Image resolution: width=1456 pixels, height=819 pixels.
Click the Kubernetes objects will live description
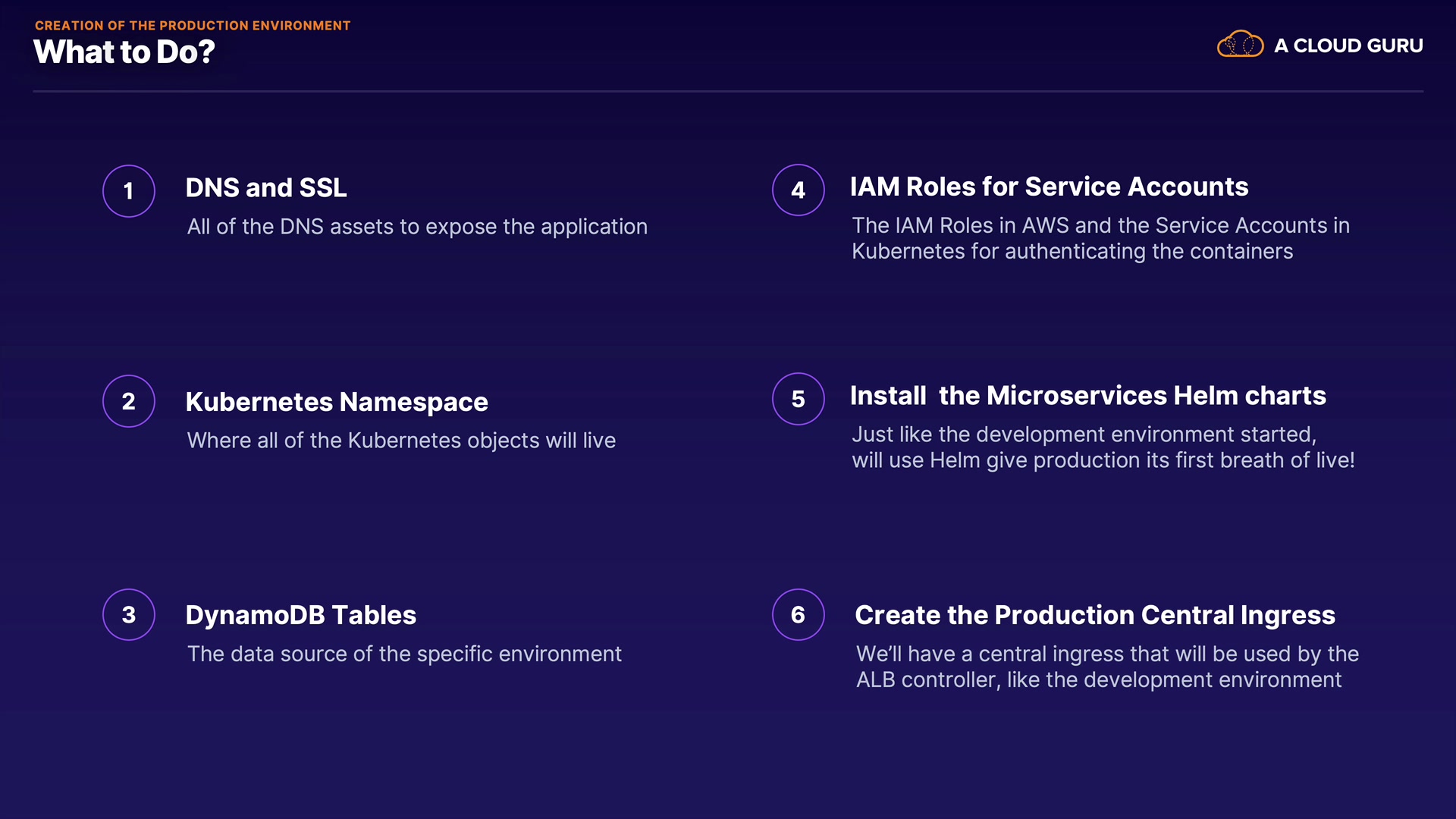(x=401, y=441)
